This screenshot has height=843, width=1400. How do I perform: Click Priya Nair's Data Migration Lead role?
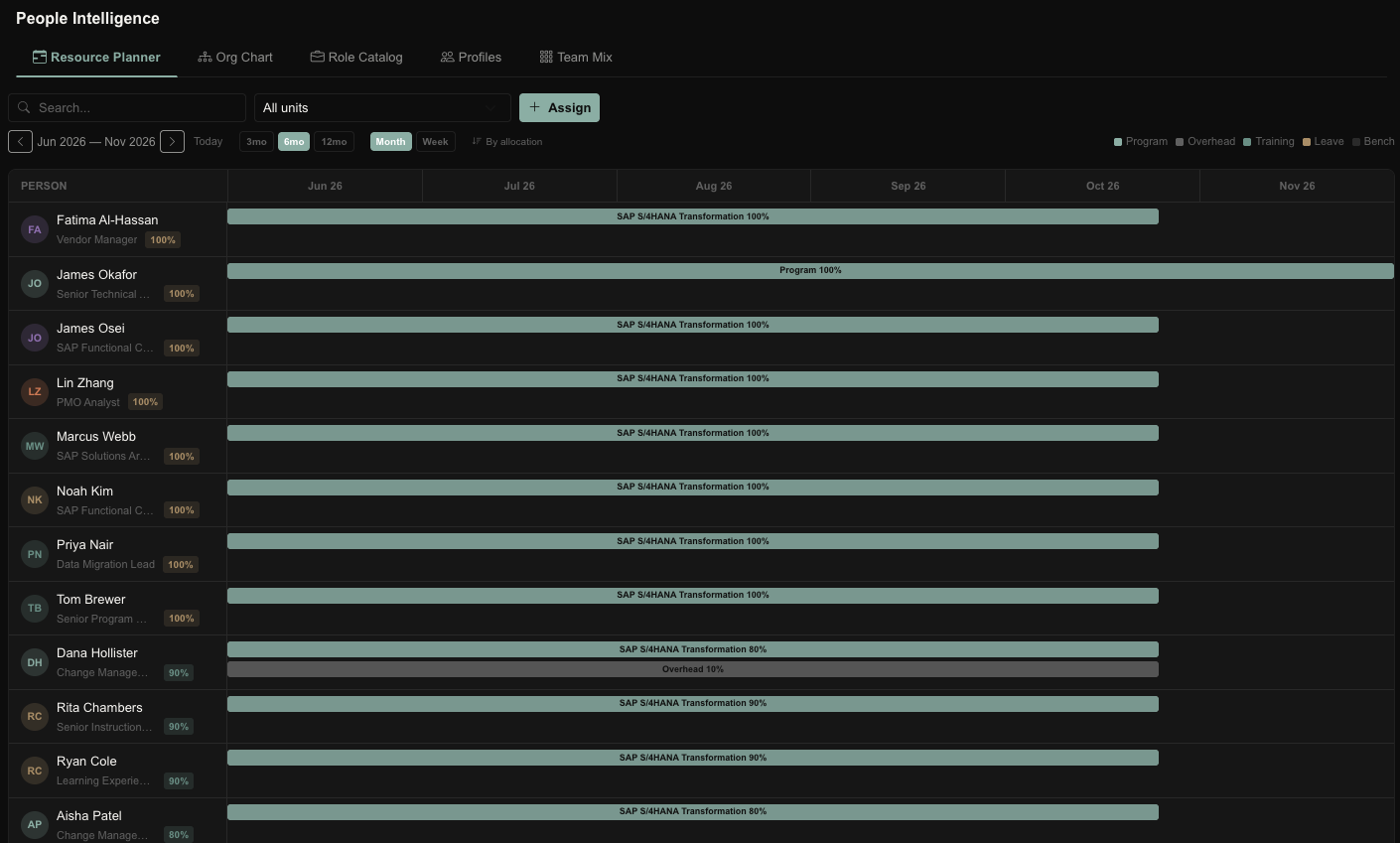(x=105, y=565)
